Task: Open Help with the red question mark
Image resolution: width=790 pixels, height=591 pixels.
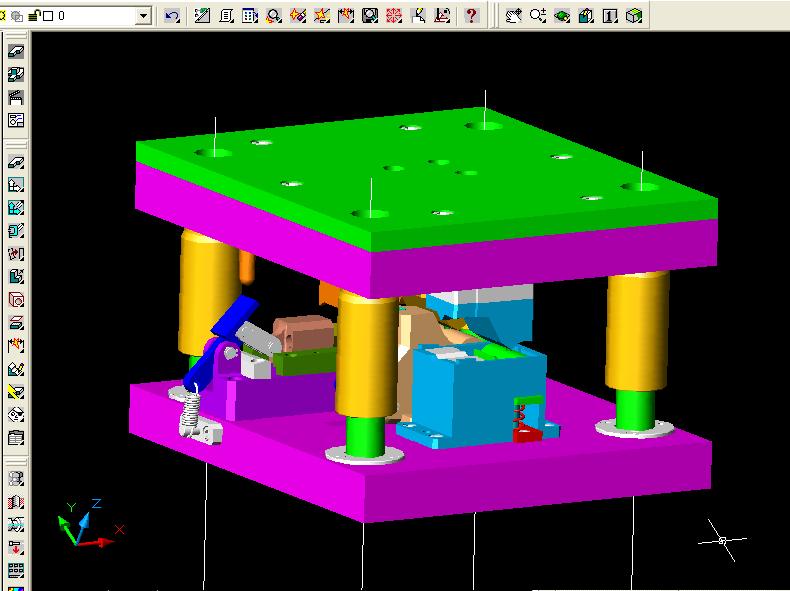Action: [x=471, y=16]
